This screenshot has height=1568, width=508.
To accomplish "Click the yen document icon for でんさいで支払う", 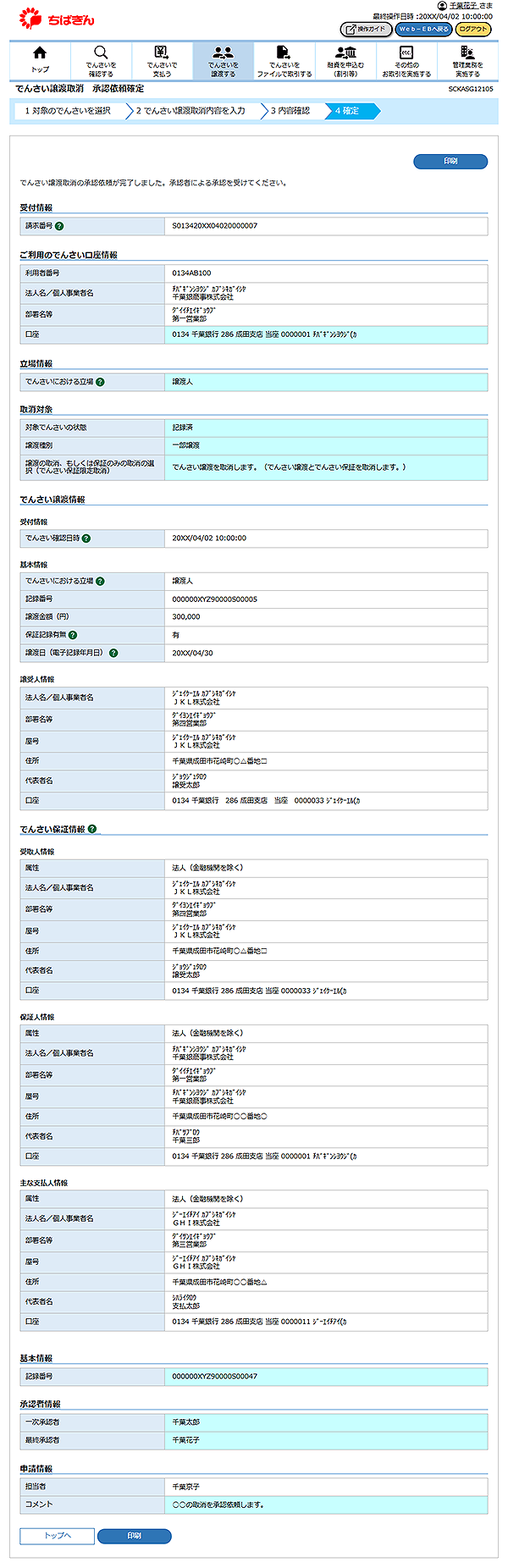I will 162,53.
